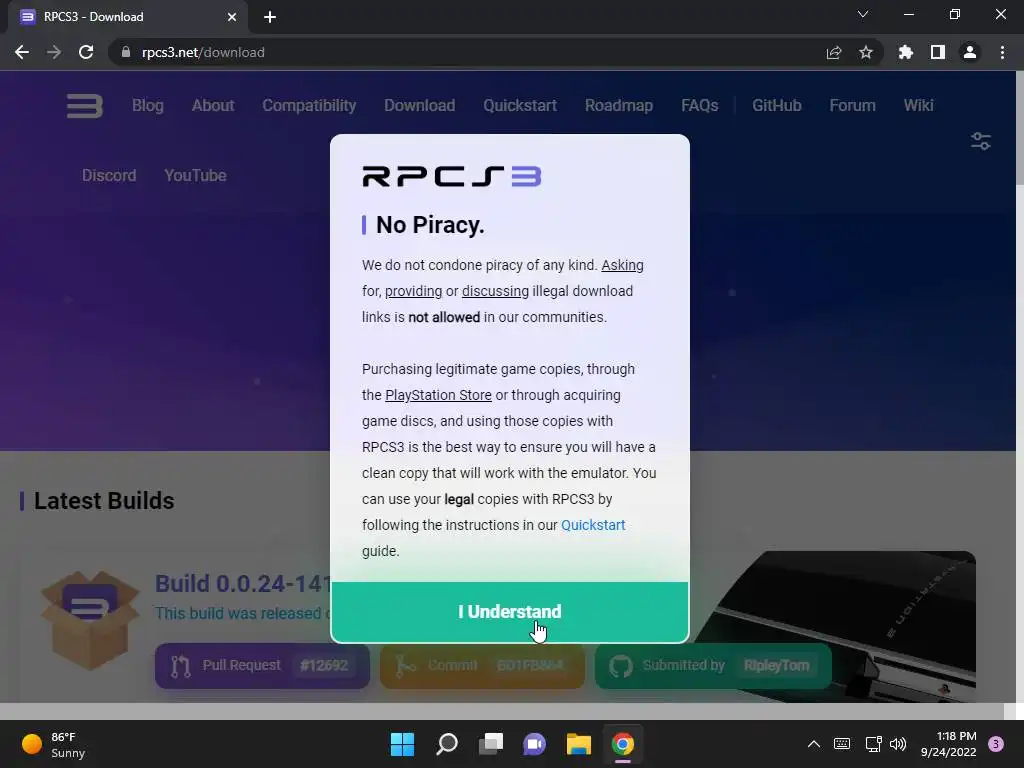Open the About menu item

213,105
